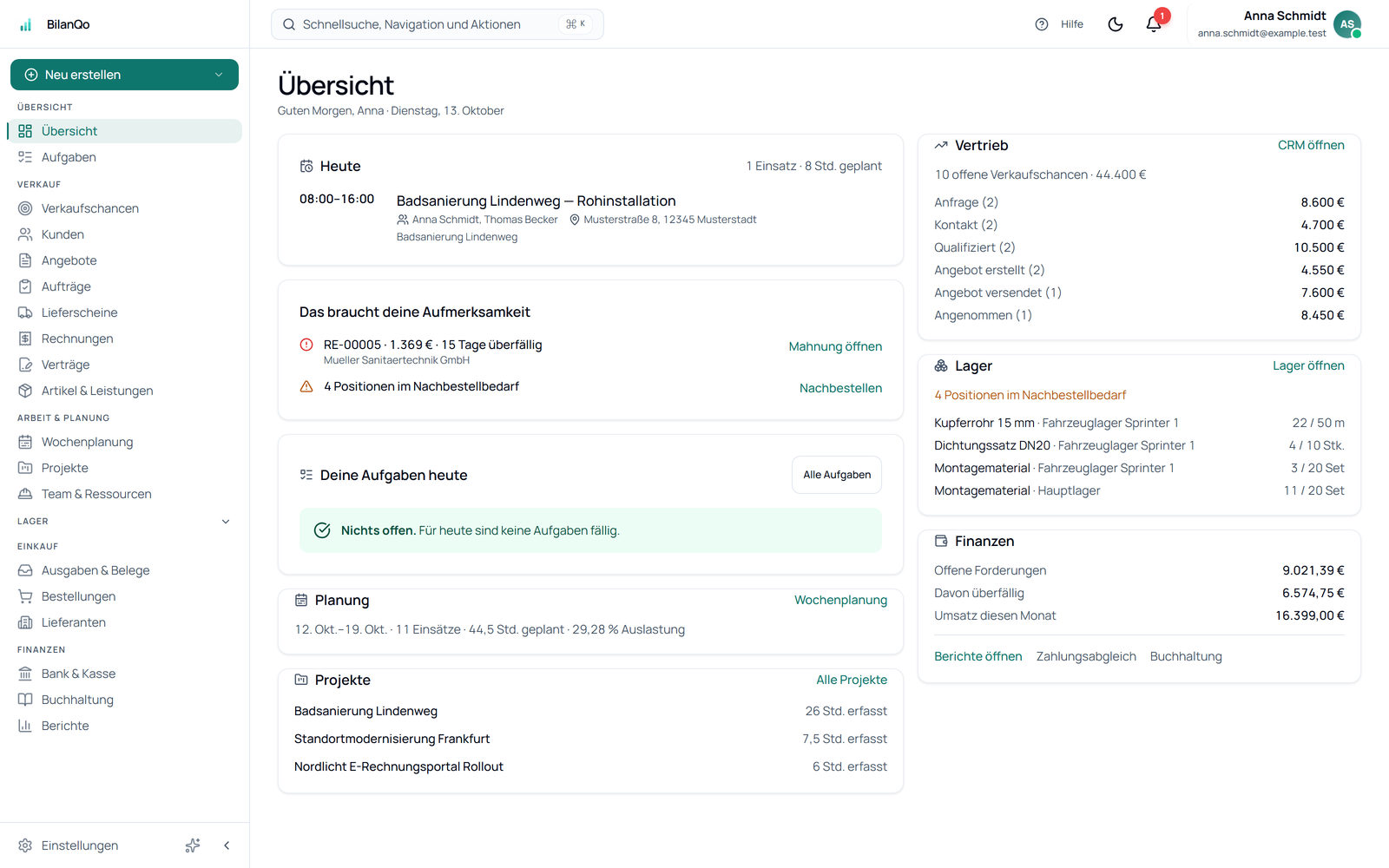This screenshot has width=1389, height=868.
Task: Open Buchhaltung in the sidebar
Action: coord(124,700)
